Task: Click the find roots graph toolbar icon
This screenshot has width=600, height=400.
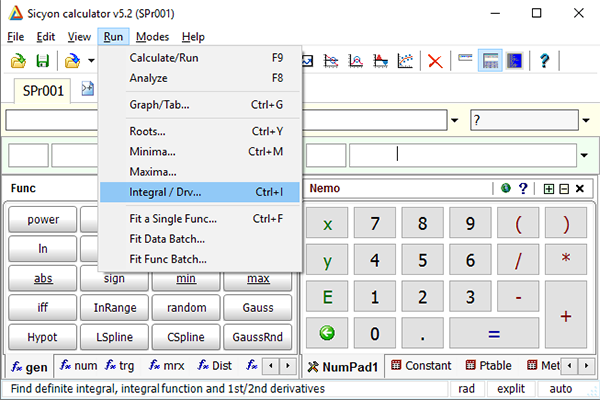Action: tap(331, 60)
